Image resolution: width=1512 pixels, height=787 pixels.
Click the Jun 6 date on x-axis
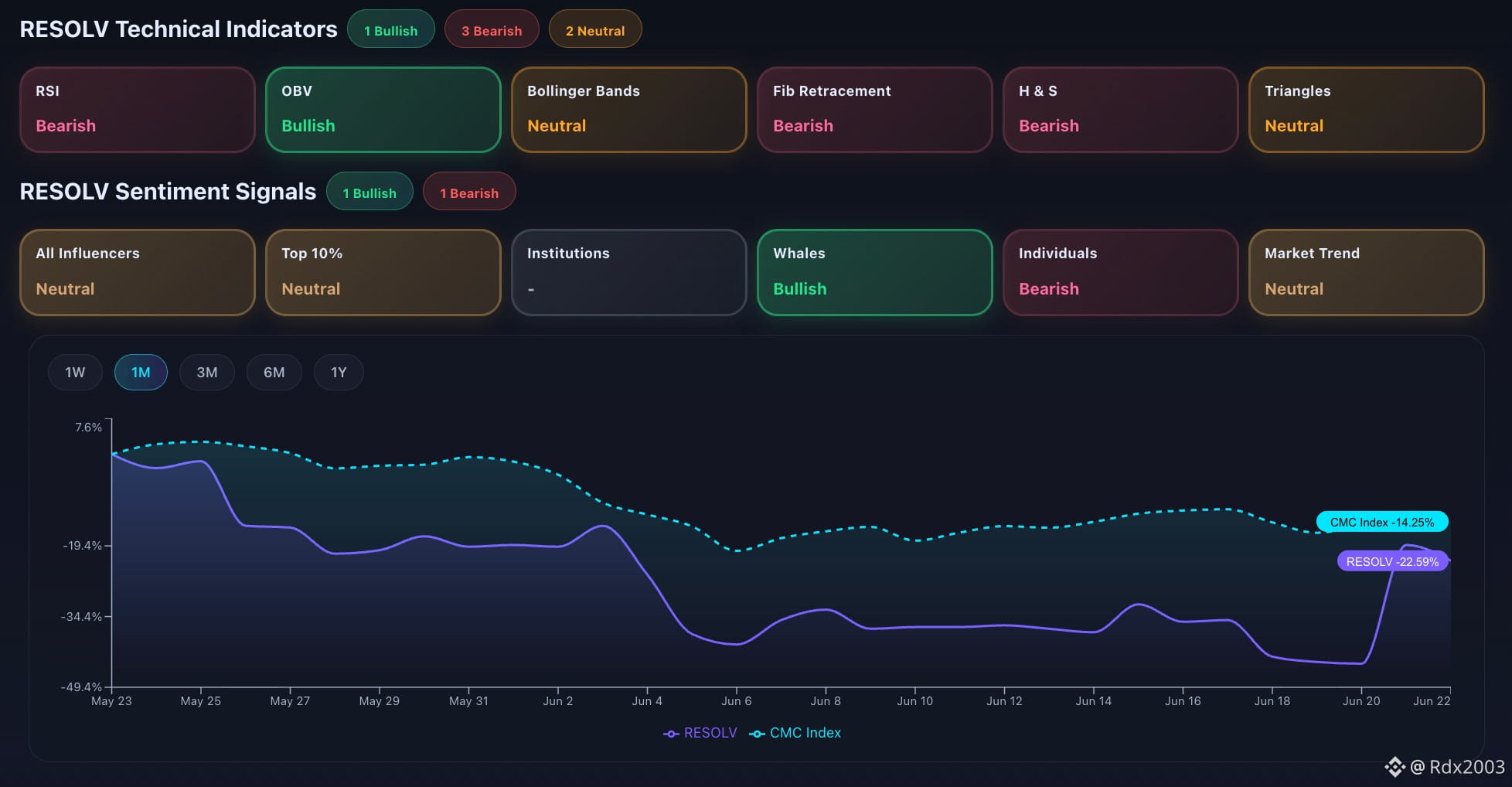pos(737,701)
